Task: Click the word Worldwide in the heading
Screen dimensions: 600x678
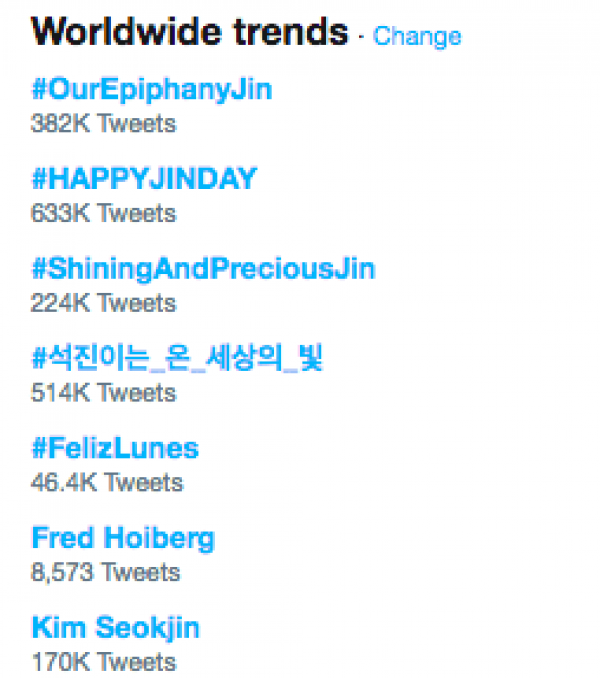Action: [x=126, y=31]
